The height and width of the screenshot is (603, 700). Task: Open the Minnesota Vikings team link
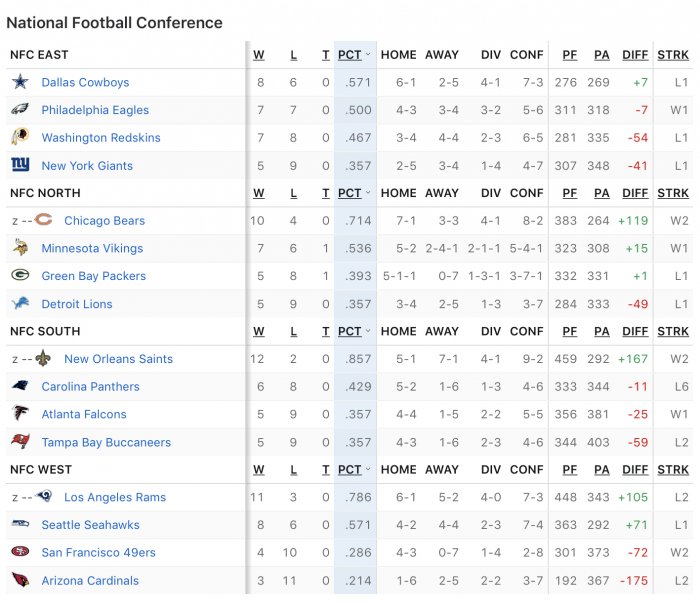[92, 249]
